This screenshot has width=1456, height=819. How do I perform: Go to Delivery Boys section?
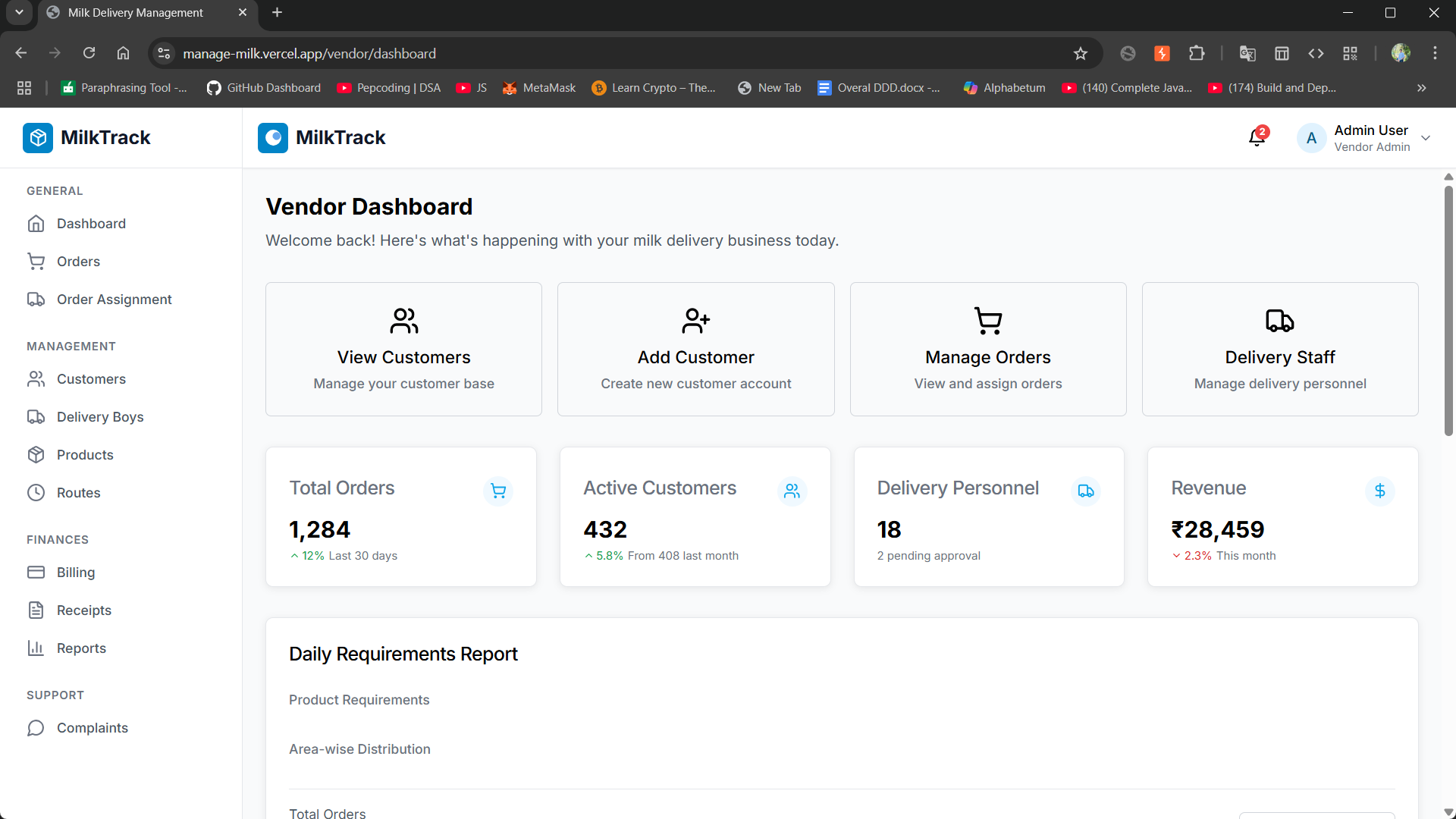coord(99,417)
